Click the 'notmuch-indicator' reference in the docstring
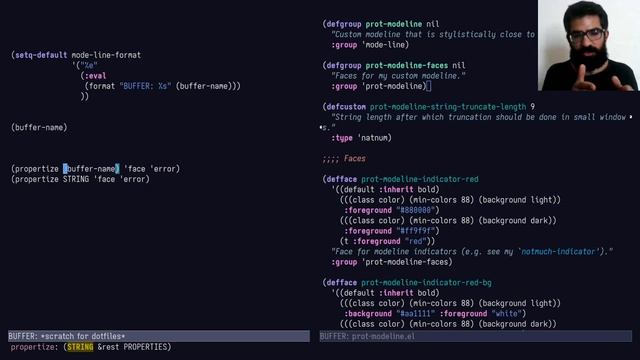Screen dimensions: 640x360 pyautogui.click(x=558, y=252)
